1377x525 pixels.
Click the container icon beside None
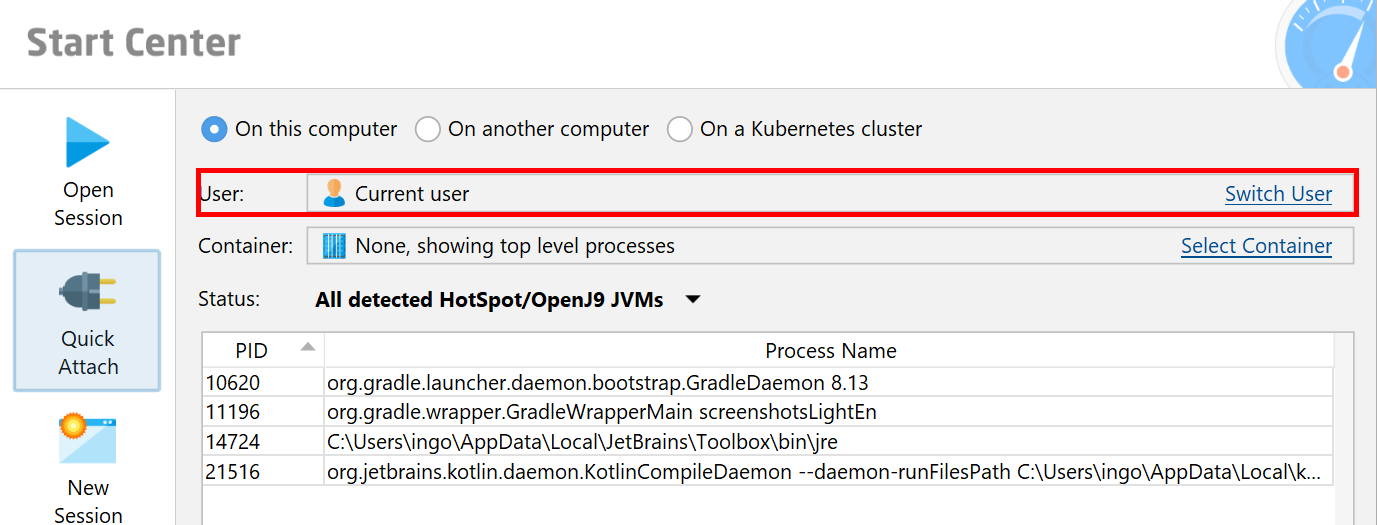coord(334,246)
